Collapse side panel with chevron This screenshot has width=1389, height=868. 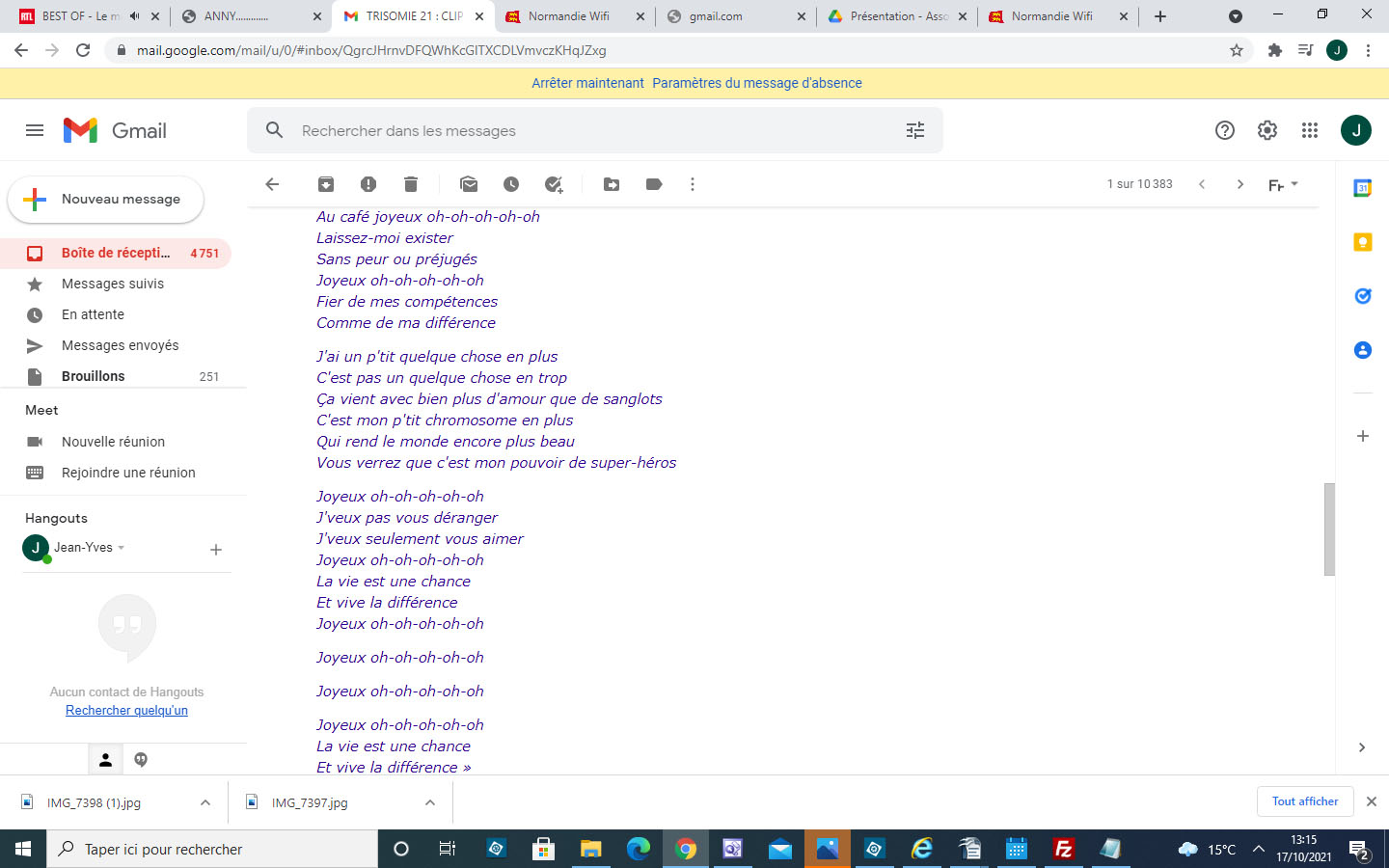pos(1362,747)
